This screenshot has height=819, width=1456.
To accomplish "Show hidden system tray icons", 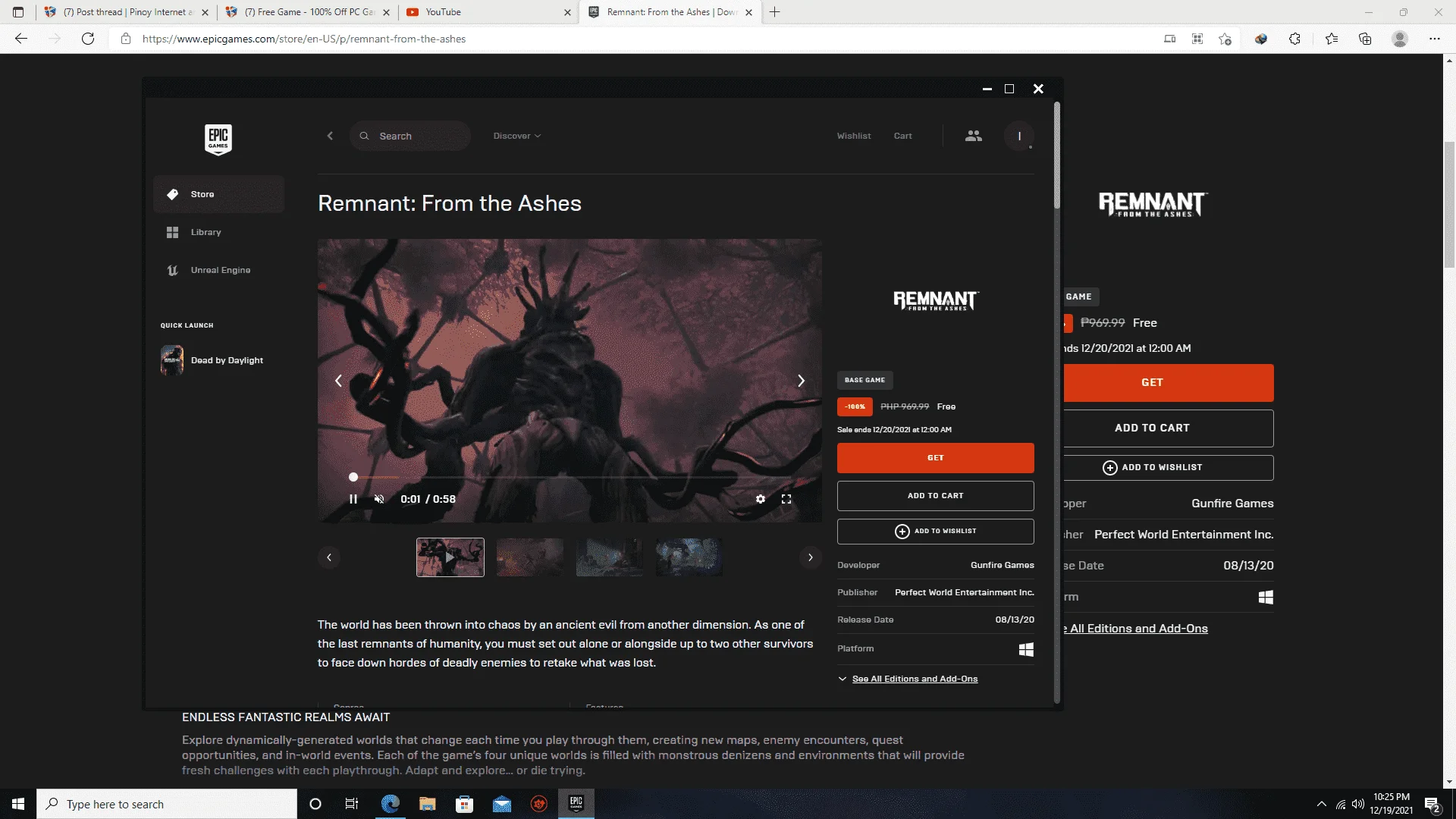I will (x=1322, y=804).
